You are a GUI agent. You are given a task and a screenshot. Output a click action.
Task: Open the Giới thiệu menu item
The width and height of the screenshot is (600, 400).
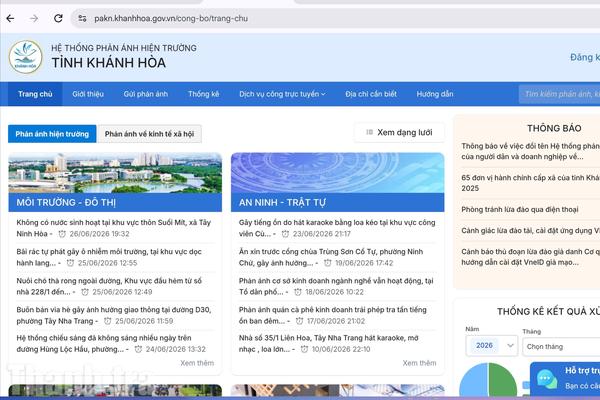point(88,94)
